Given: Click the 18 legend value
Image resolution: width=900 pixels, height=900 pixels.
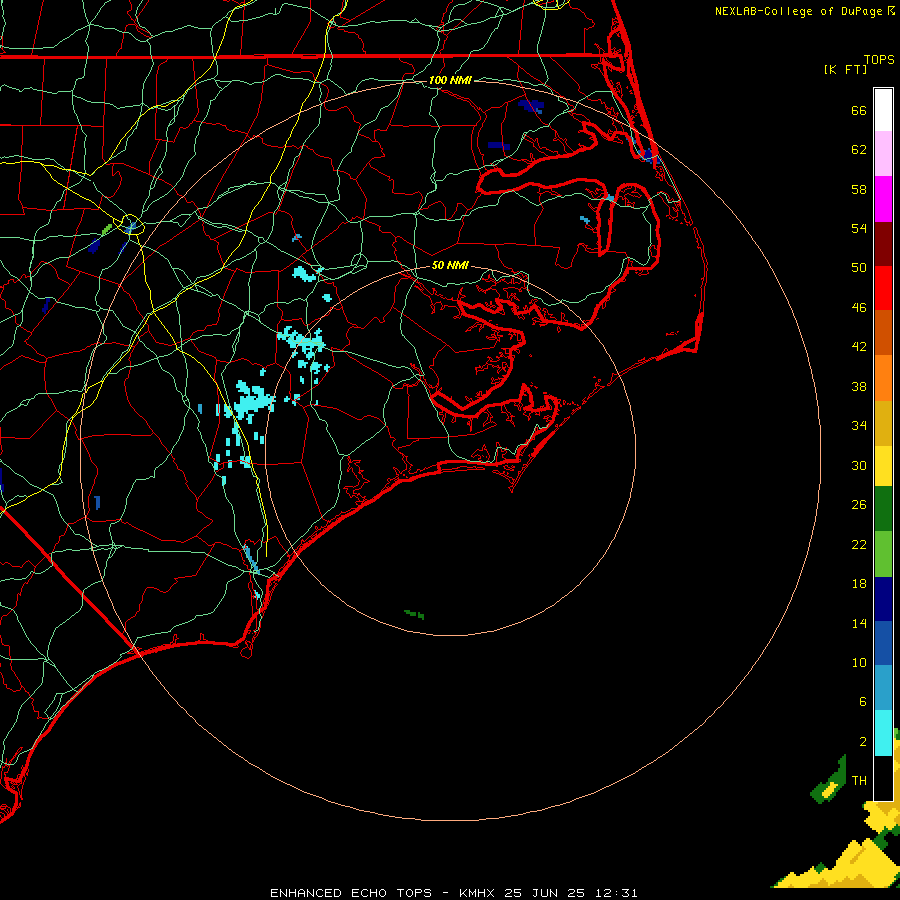Looking at the screenshot, I should tap(859, 584).
